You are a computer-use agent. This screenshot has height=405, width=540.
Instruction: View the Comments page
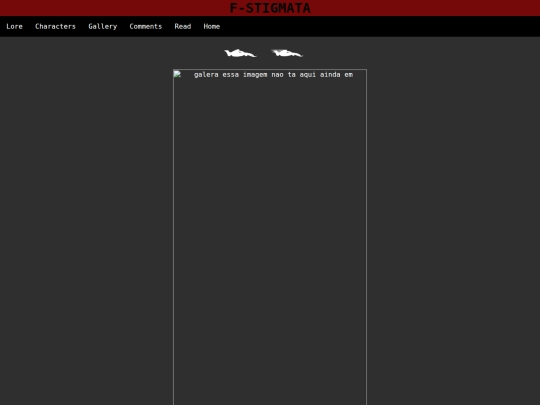point(146,27)
